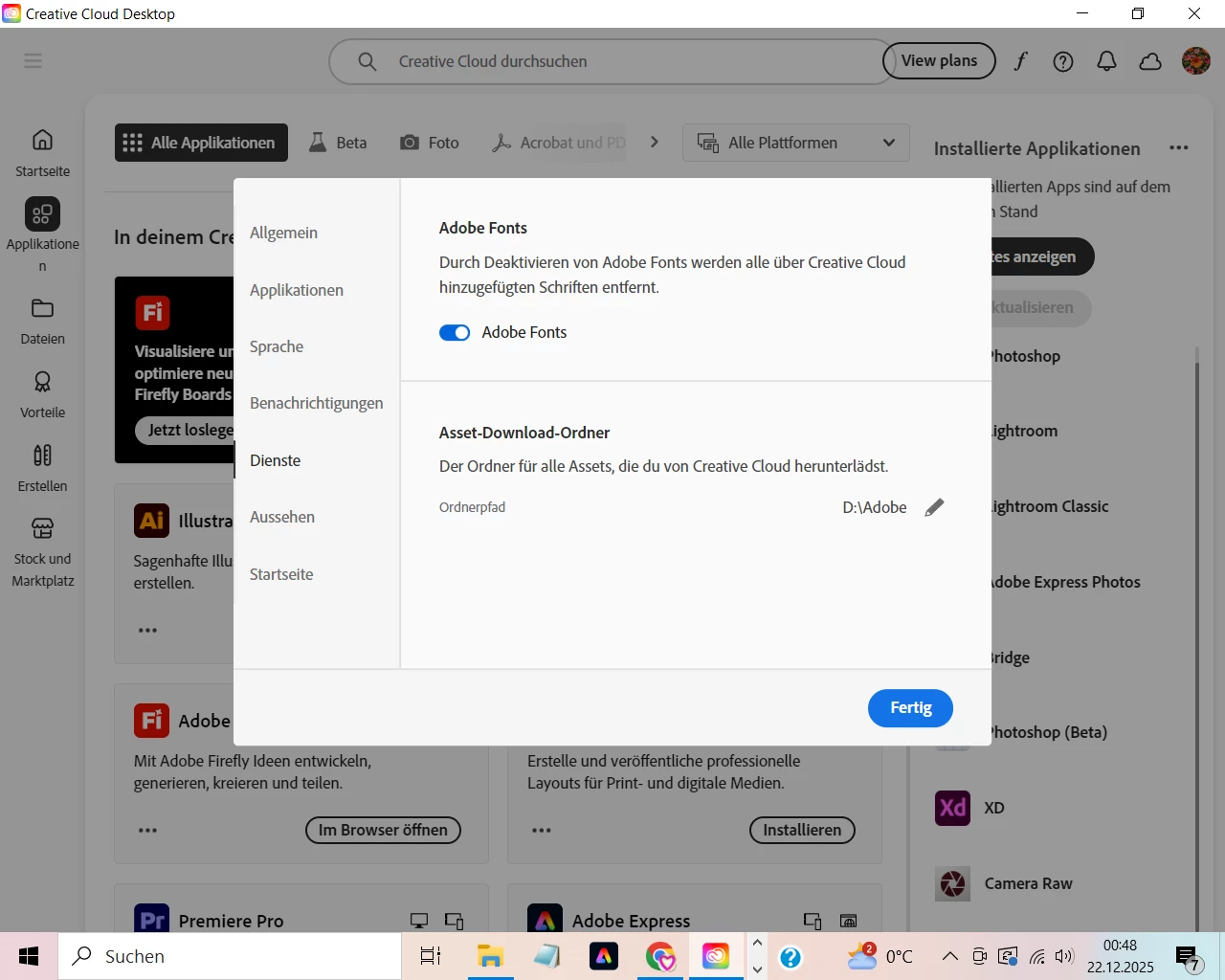Open the Adobe app taskbar icon
Screen dimensions: 1225x980
pos(603,956)
